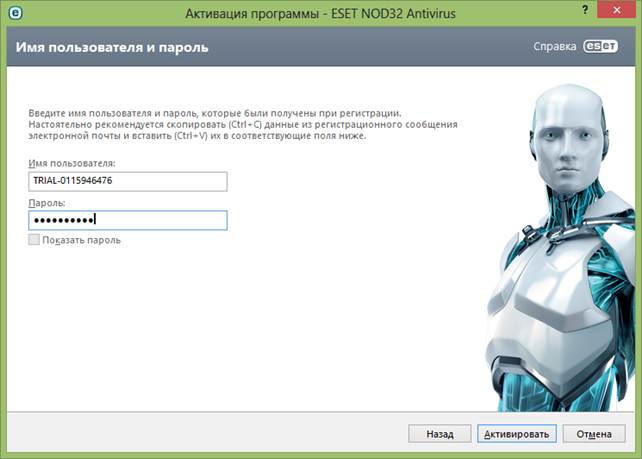The height and width of the screenshot is (459, 642).
Task: Open the Справка help link
Action: pos(554,46)
